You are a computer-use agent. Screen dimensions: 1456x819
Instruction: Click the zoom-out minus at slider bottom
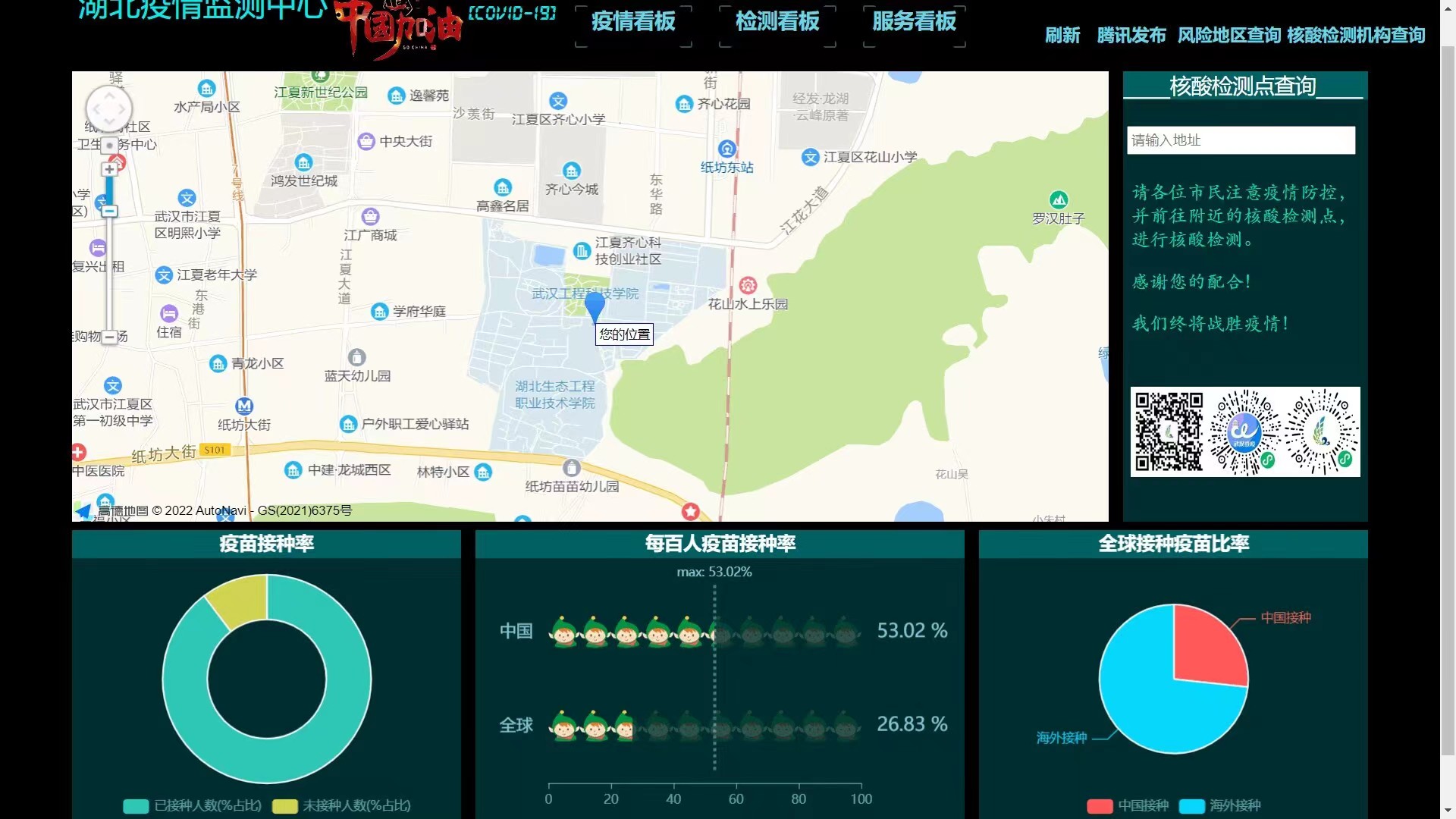110,337
